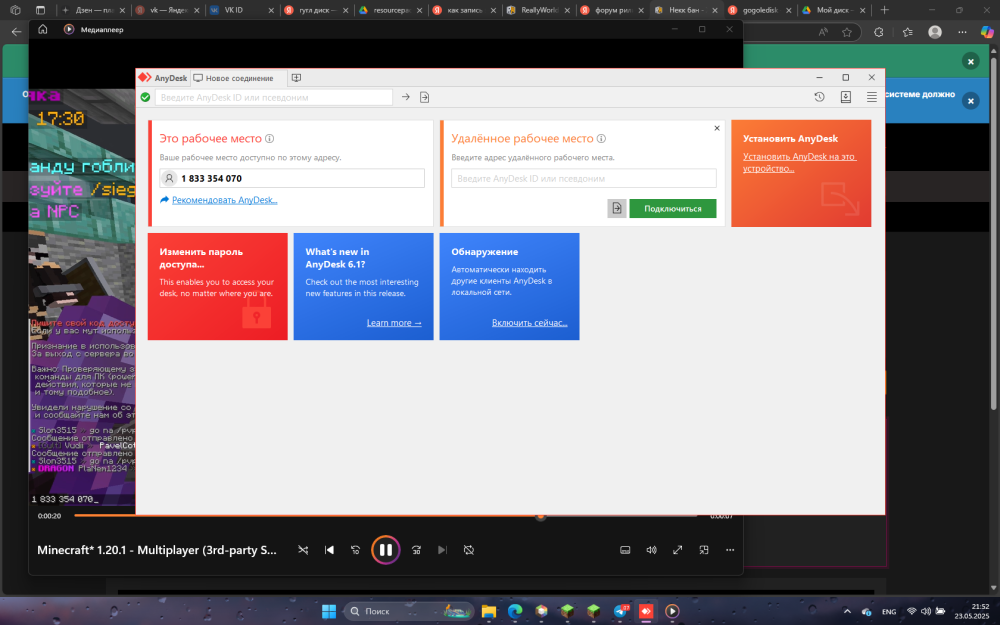Open Edge settings and more menu

point(962,32)
